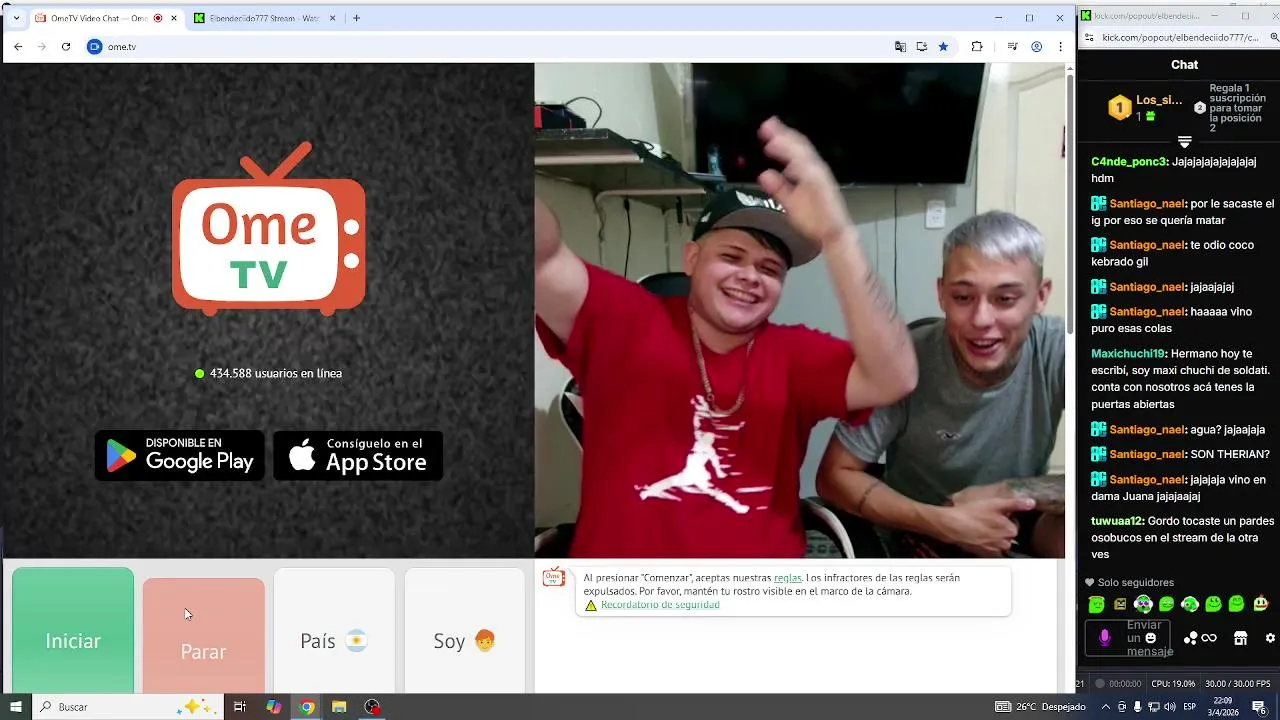This screenshot has height=720, width=1280.
Task: Click the Windows Start button
Action: point(15,707)
